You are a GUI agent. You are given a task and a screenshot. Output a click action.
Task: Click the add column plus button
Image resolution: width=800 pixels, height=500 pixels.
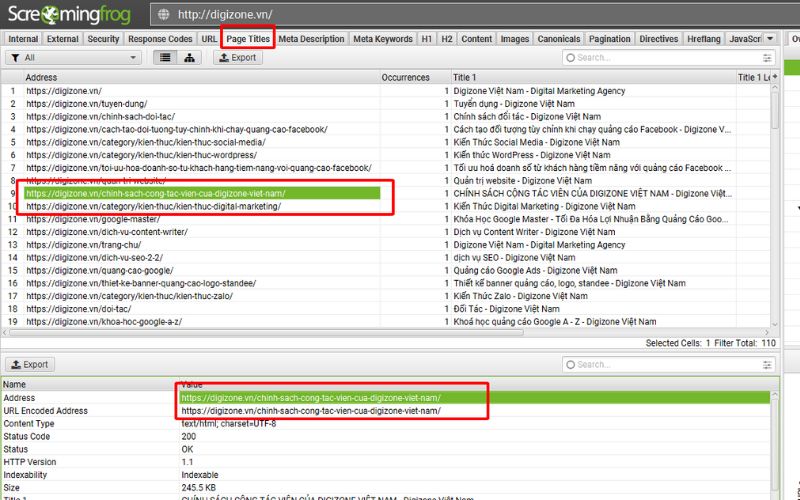[775, 77]
